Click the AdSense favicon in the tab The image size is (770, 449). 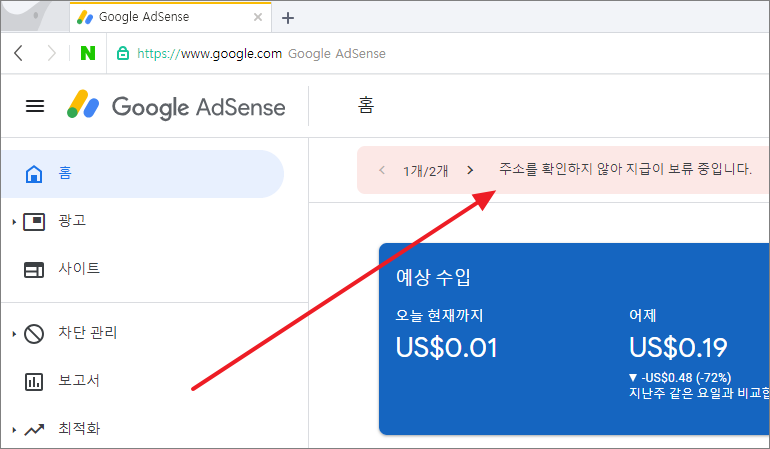(85, 17)
